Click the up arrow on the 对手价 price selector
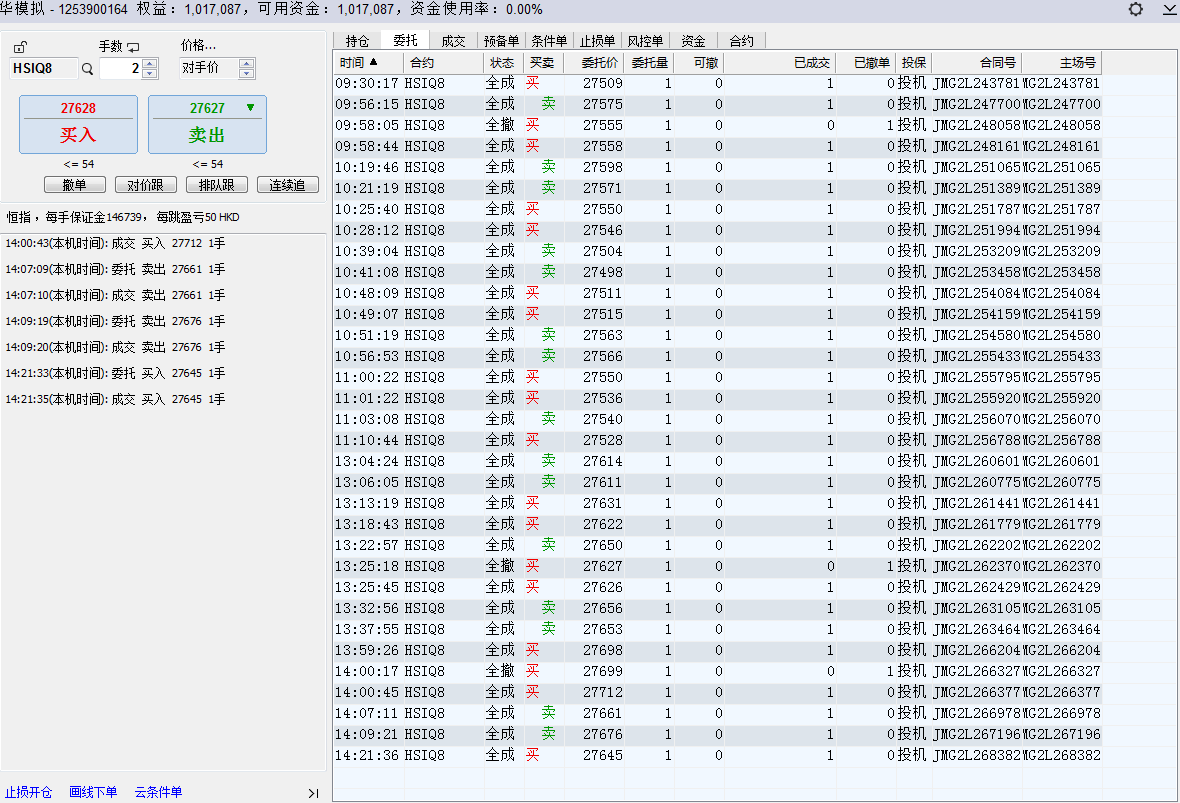This screenshot has width=1180, height=803. tap(247, 64)
